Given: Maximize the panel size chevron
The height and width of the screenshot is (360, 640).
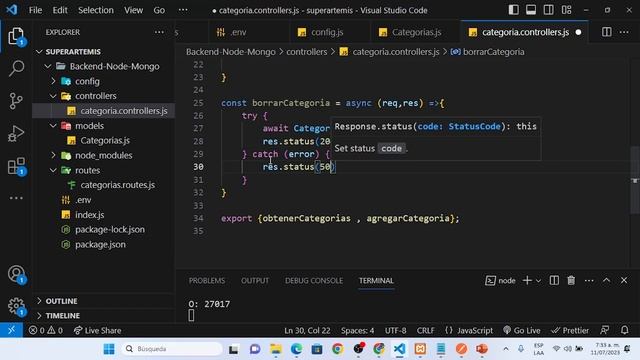Looking at the screenshot, I should (607, 280).
